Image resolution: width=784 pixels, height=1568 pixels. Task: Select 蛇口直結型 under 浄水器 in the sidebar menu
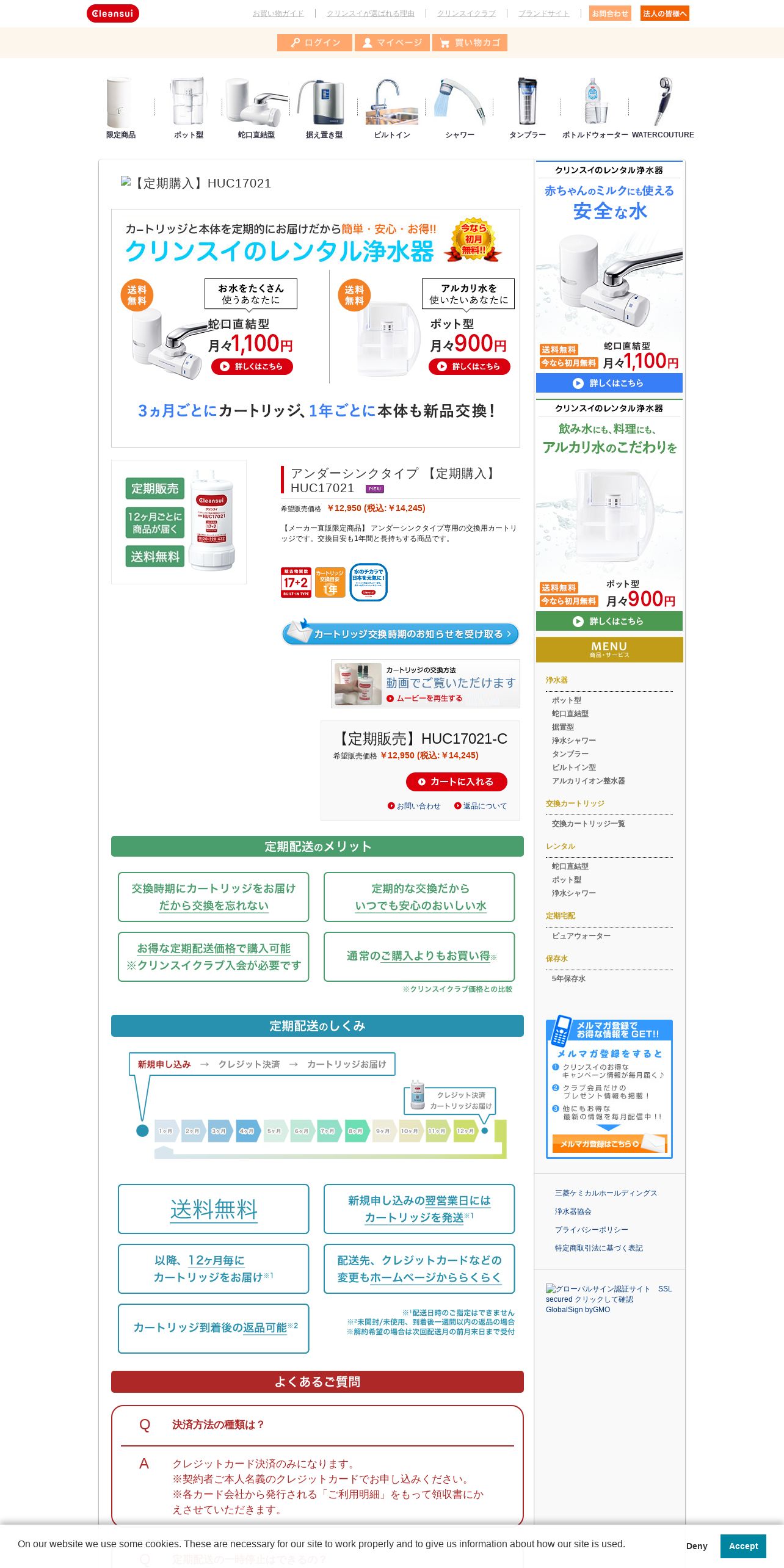pos(570,714)
